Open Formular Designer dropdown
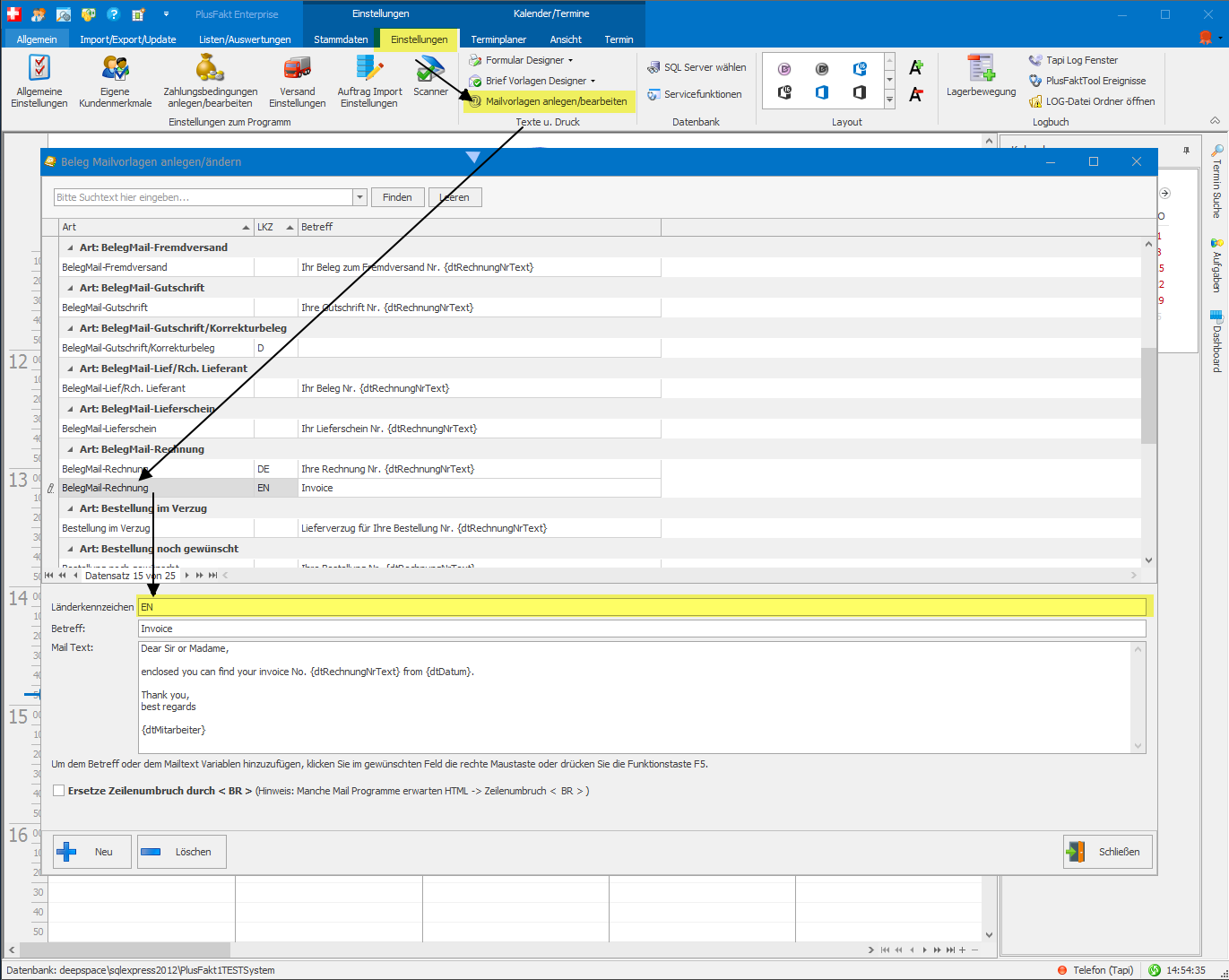This screenshot has height=980, width=1229. click(x=521, y=60)
